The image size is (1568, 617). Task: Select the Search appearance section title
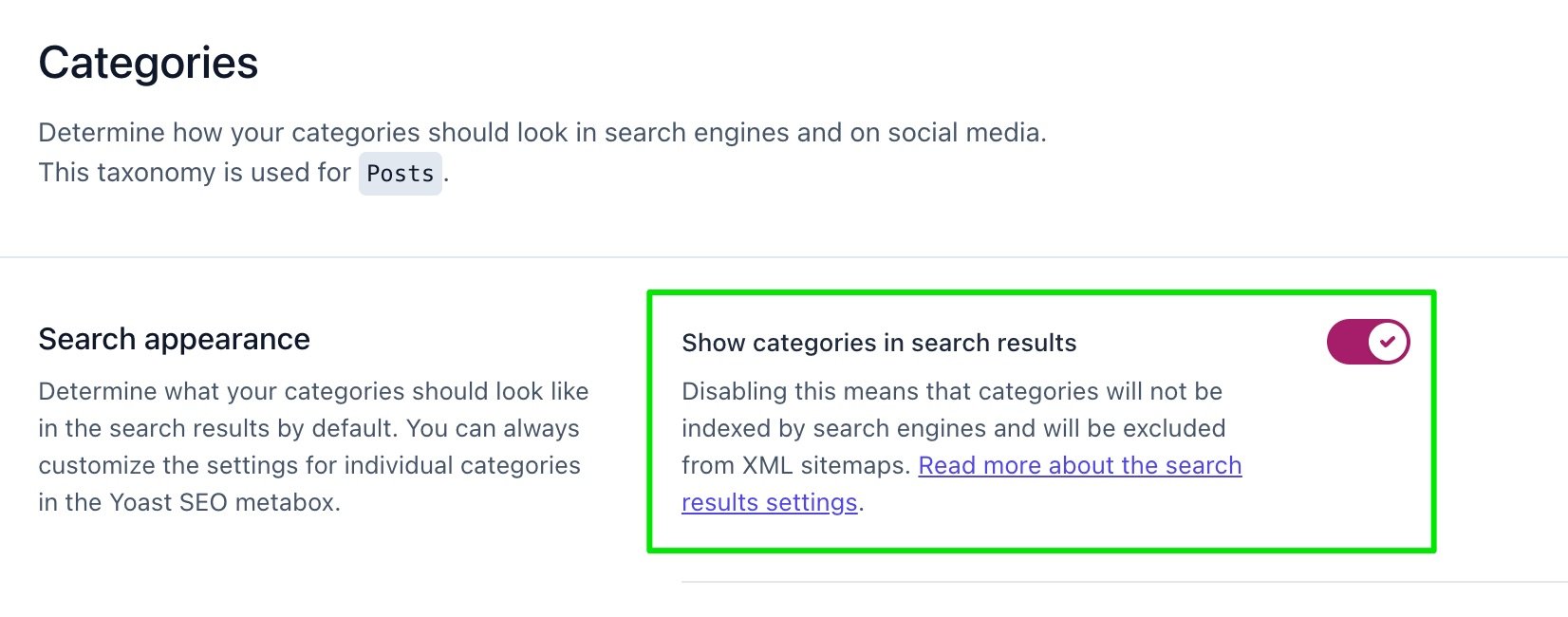click(174, 339)
